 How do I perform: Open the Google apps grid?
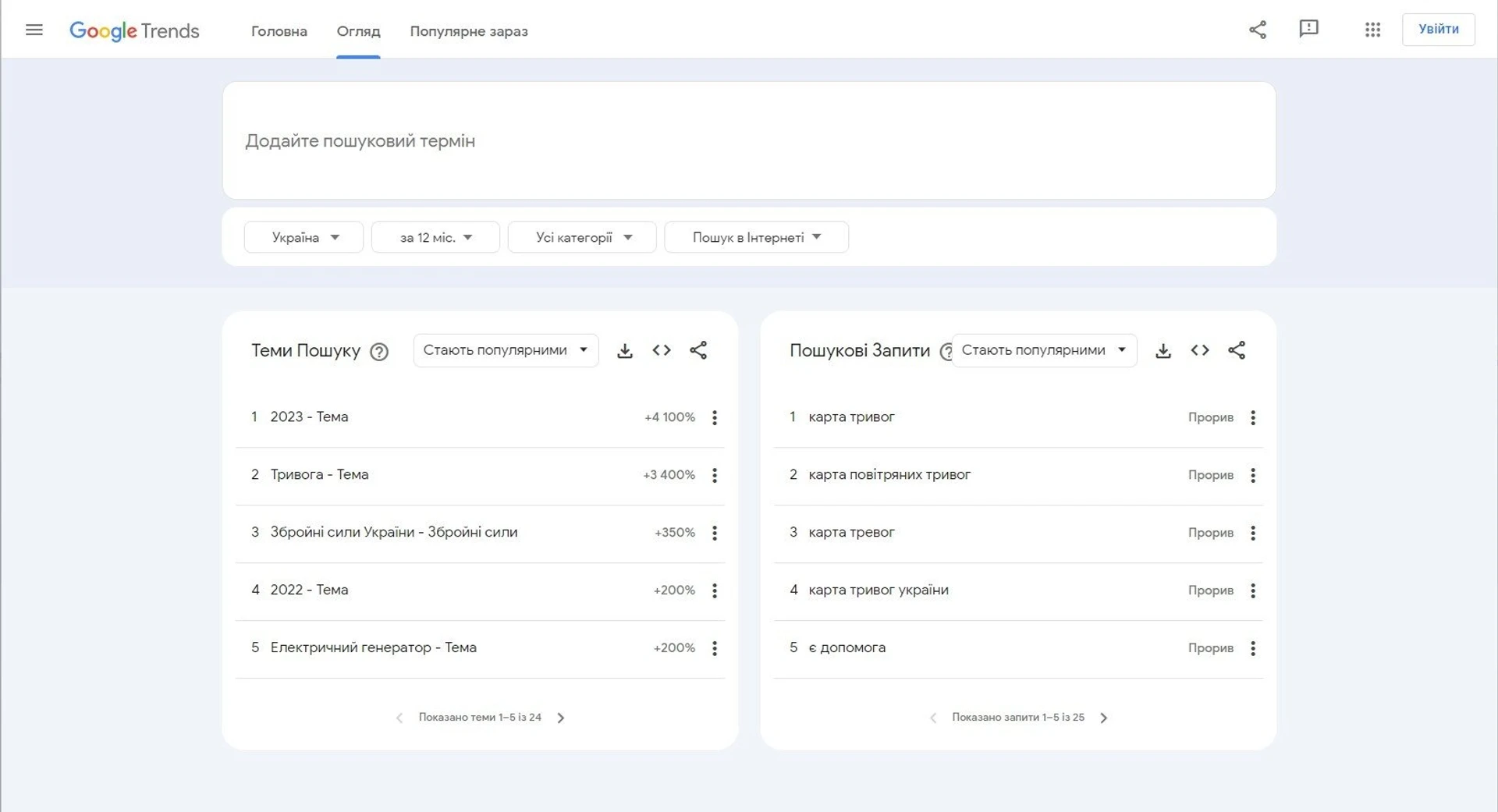1372,30
